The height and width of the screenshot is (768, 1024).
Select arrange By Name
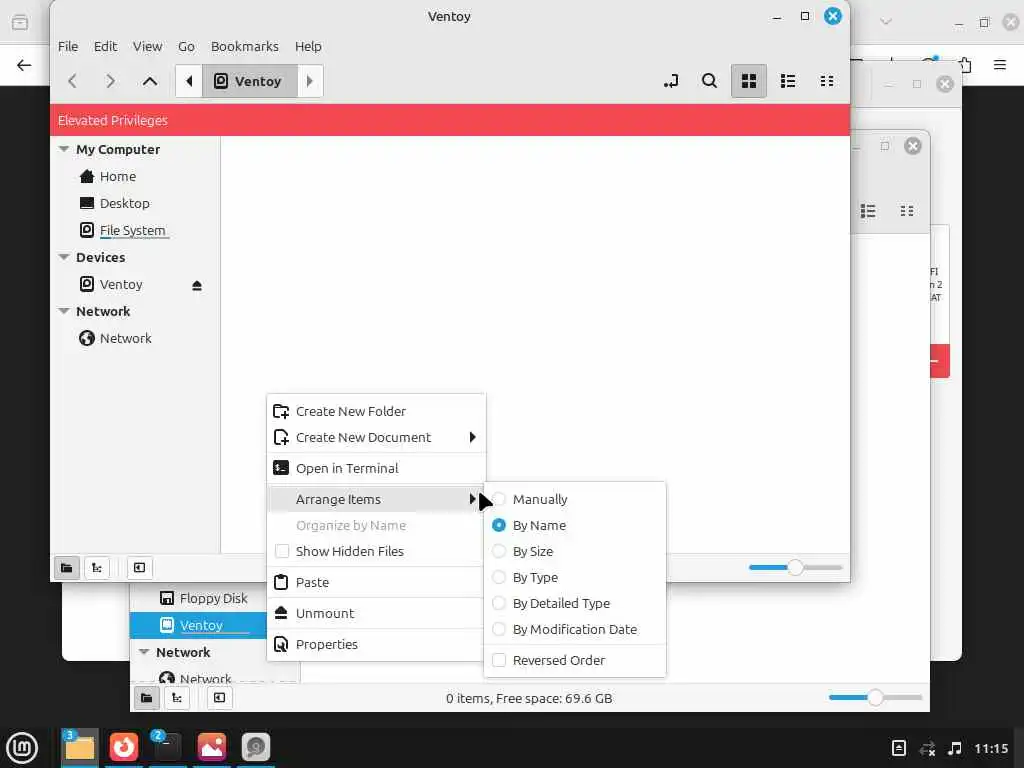point(575,525)
